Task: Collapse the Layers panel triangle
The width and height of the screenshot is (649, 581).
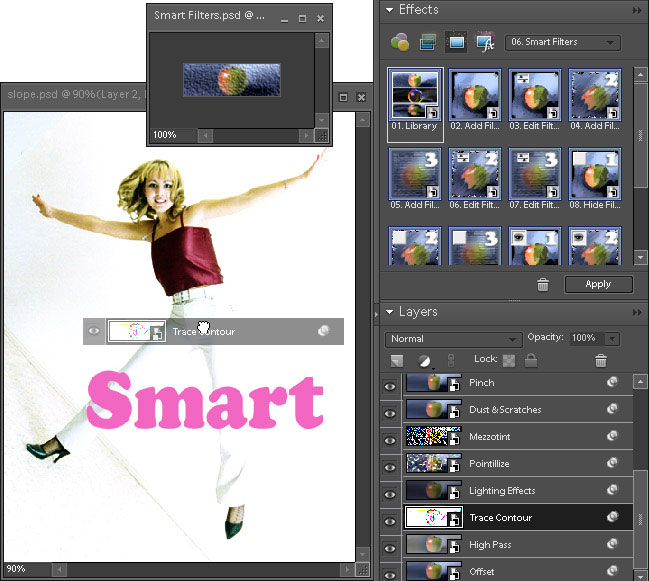Action: [389, 312]
